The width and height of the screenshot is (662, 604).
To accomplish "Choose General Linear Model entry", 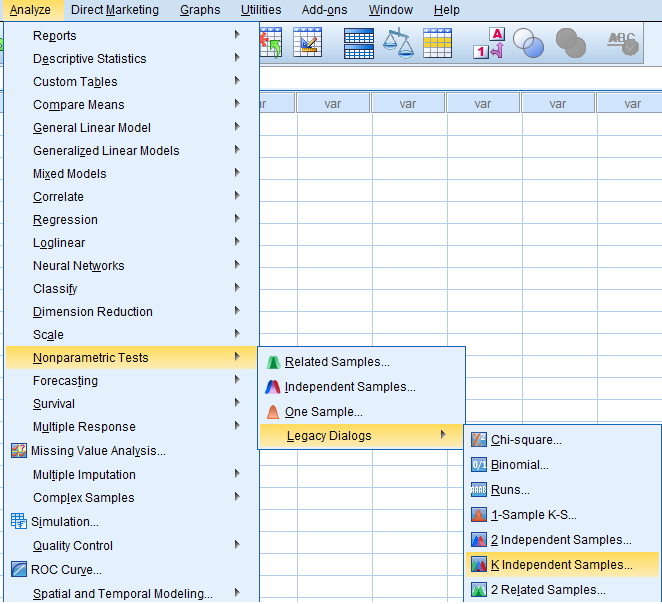I will pos(132,127).
